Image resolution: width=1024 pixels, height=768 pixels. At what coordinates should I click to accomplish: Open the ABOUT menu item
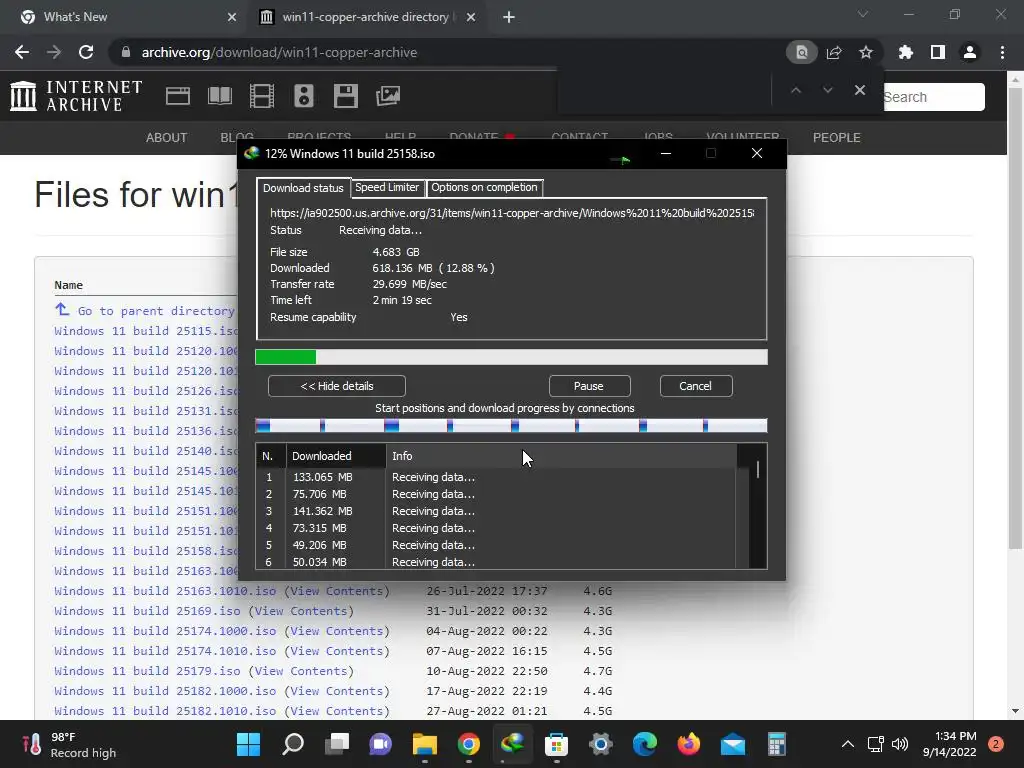[167, 138]
